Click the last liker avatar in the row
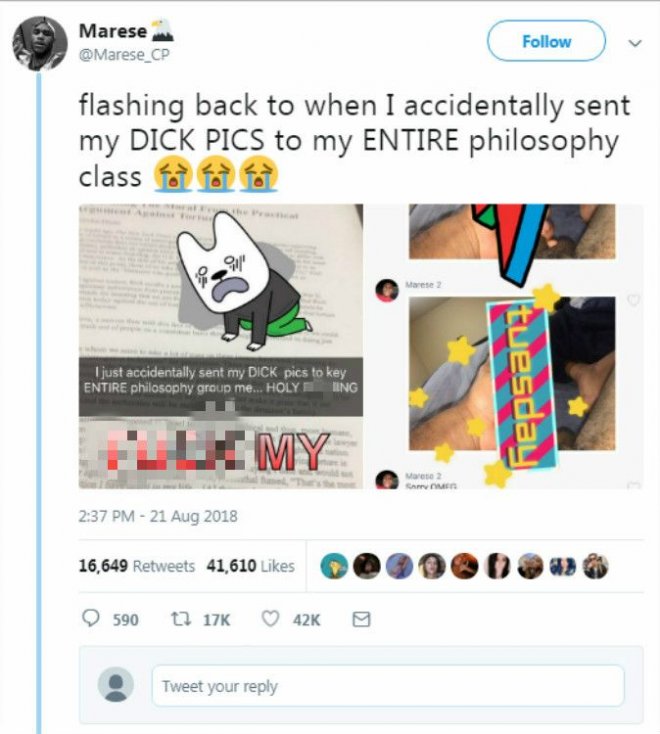The height and width of the screenshot is (734, 660). tap(596, 565)
